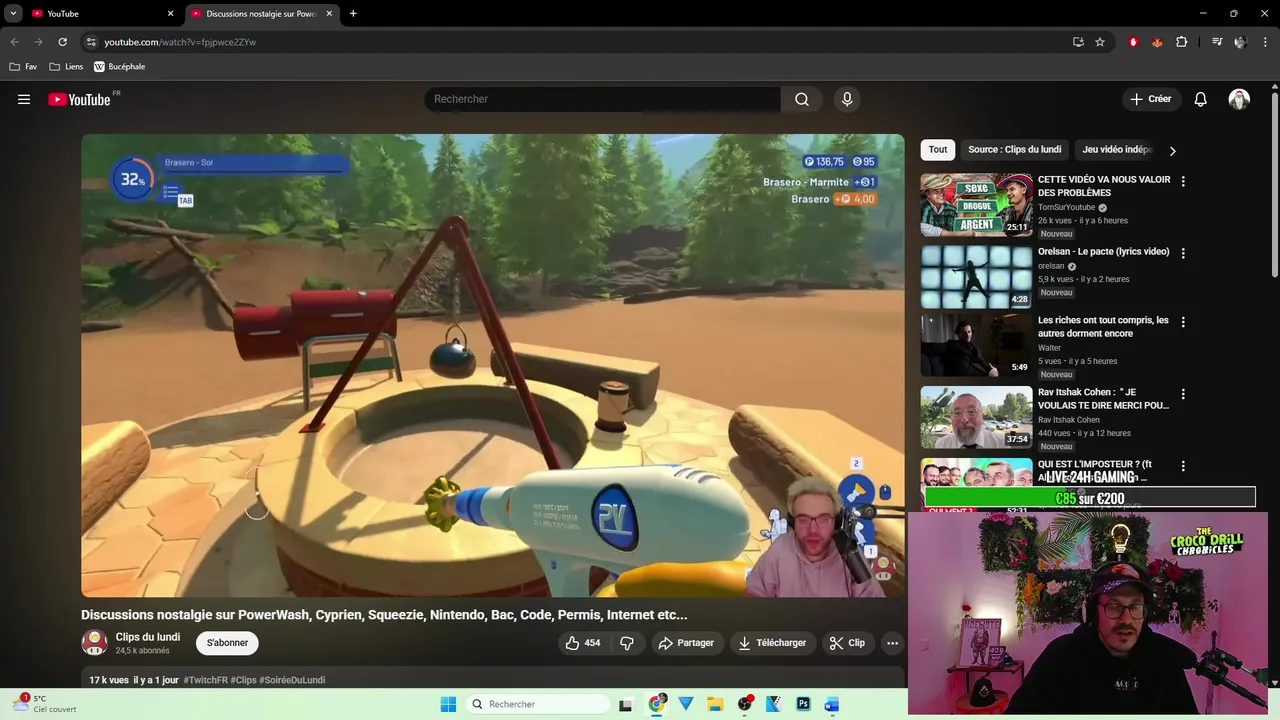Click the search magnifier button
Image resolution: width=1280 pixels, height=720 pixels.
pyautogui.click(x=802, y=99)
